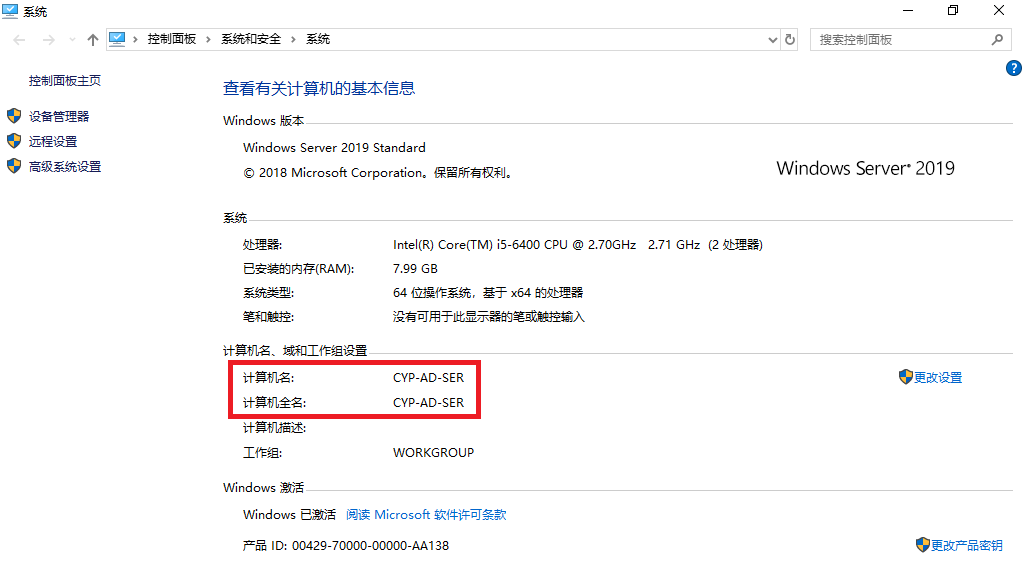Click CYP-AD-SER next to 计算机全名
Screen dimensions: 1025x569
tap(428, 403)
